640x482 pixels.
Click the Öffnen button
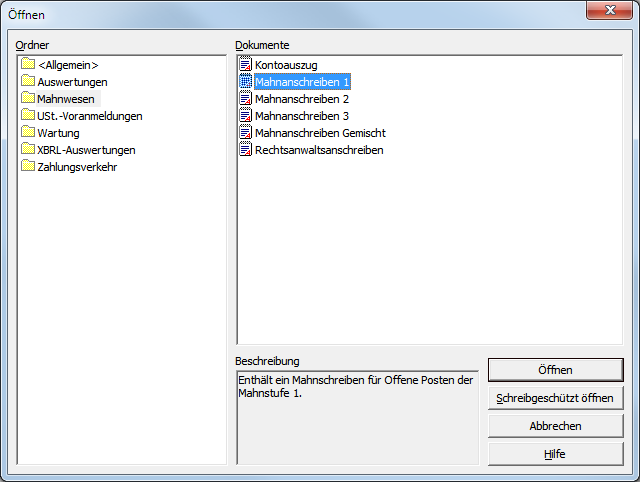556,370
